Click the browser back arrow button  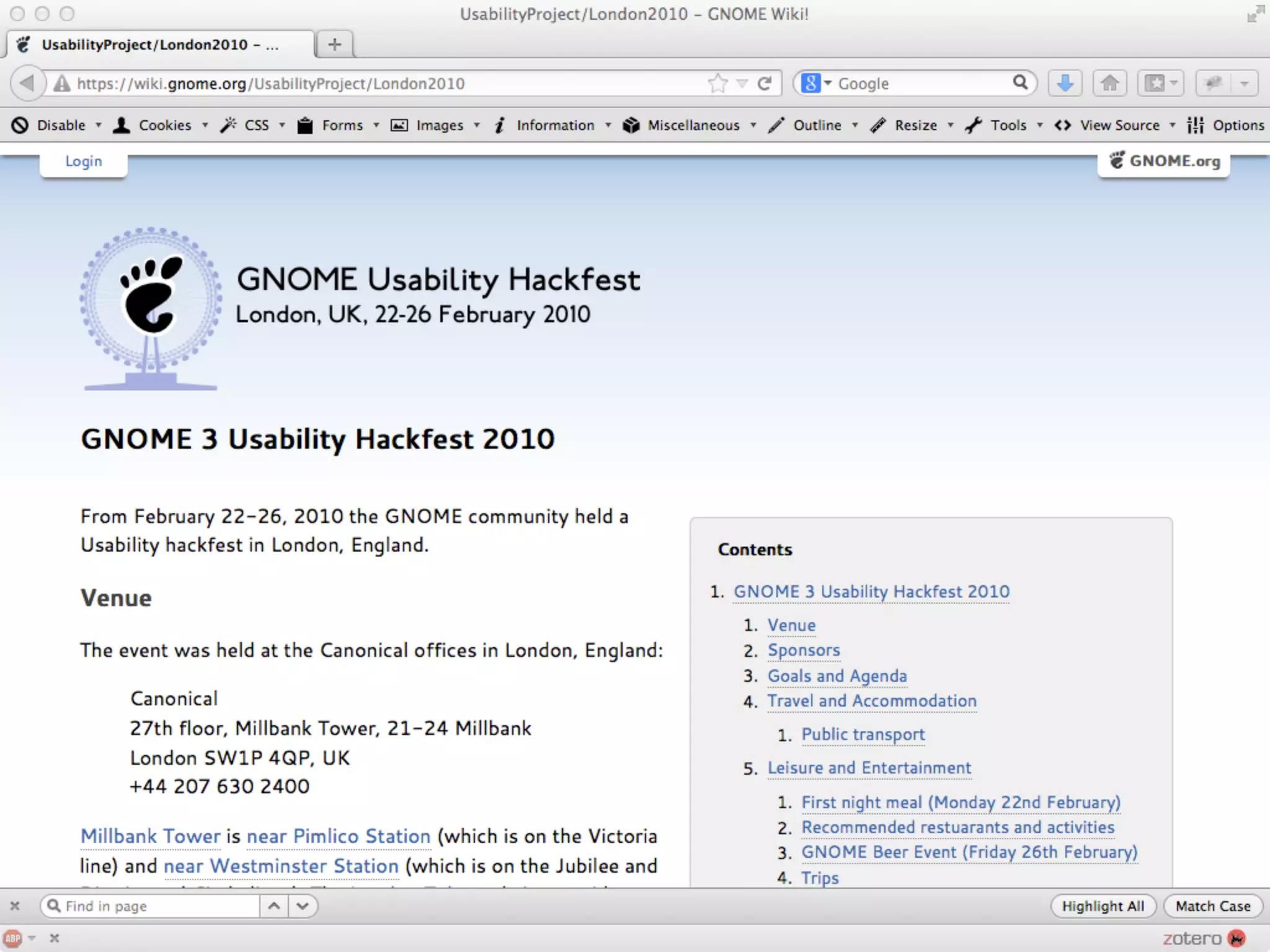(27, 83)
